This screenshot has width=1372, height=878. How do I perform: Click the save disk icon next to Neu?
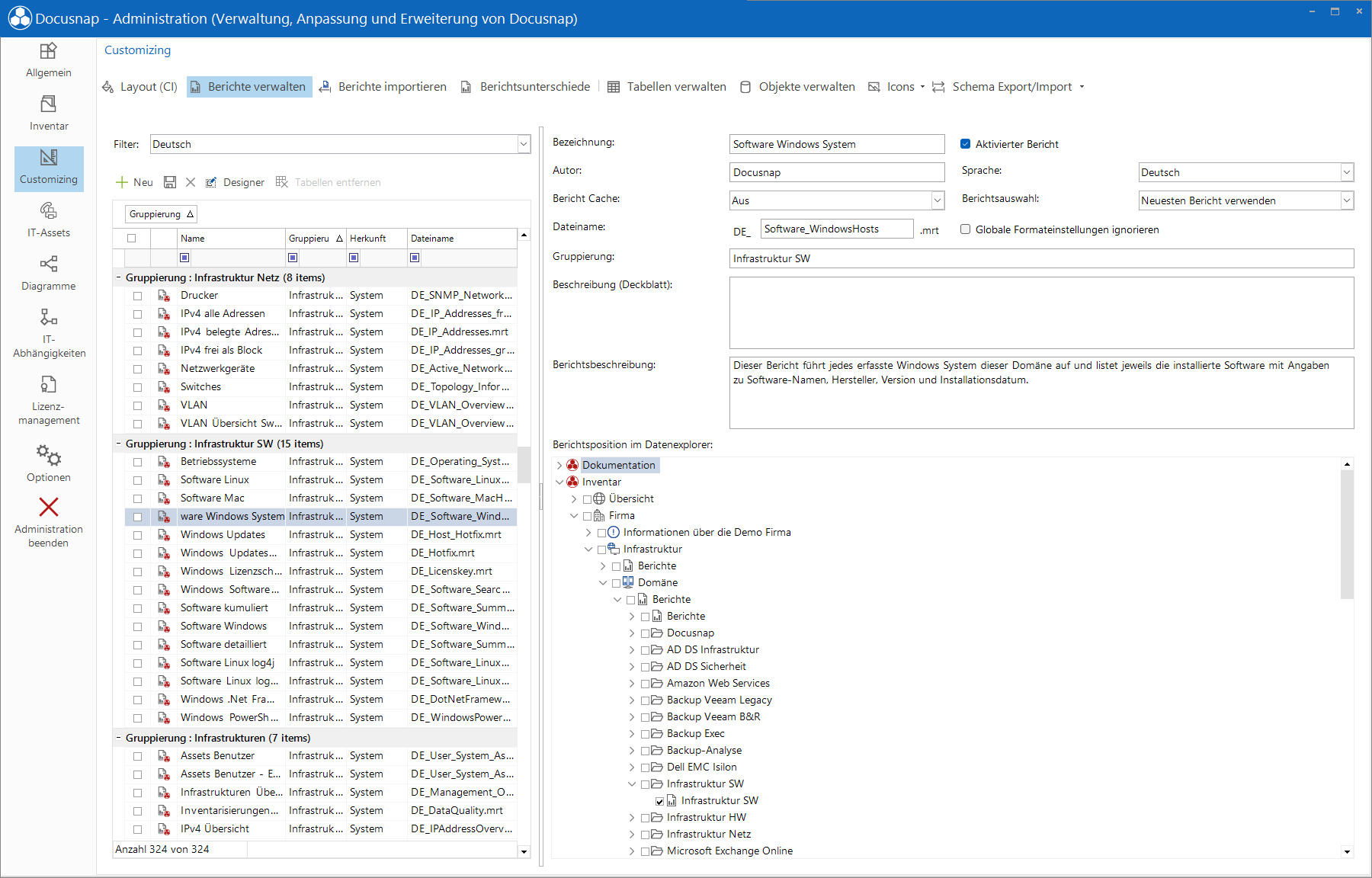[x=170, y=182]
